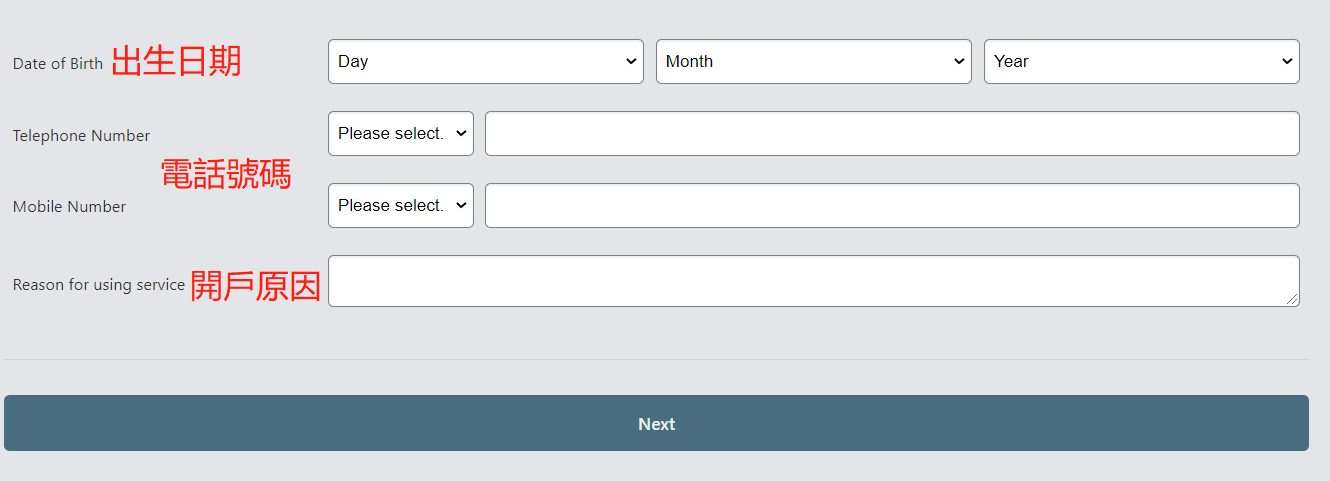Focus the Mobile Number text field
This screenshot has height=481, width=1330.
[x=892, y=206]
